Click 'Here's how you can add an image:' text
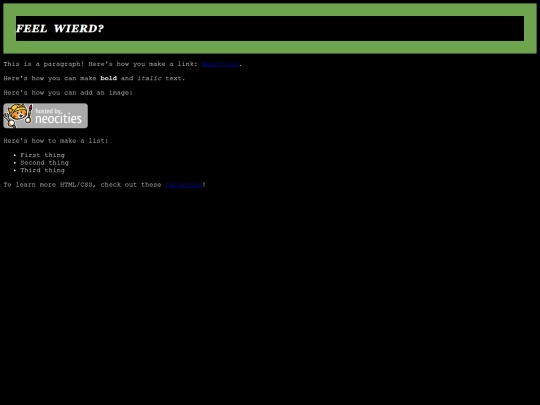 [68, 93]
